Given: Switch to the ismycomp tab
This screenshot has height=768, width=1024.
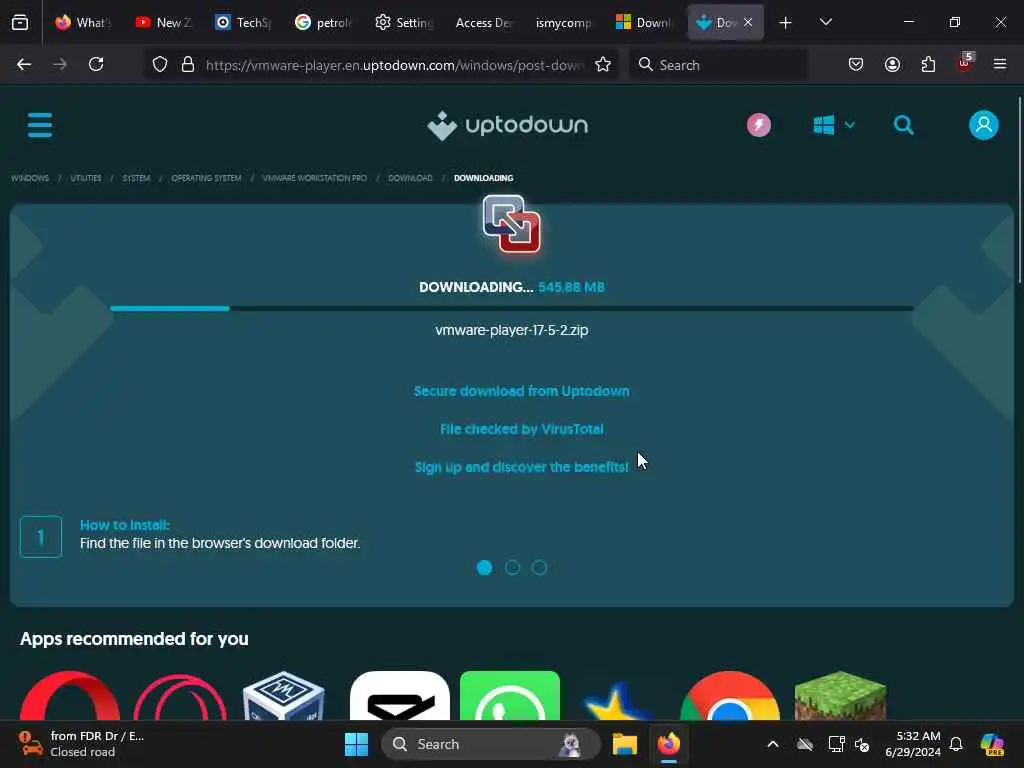Looking at the screenshot, I should click(564, 22).
